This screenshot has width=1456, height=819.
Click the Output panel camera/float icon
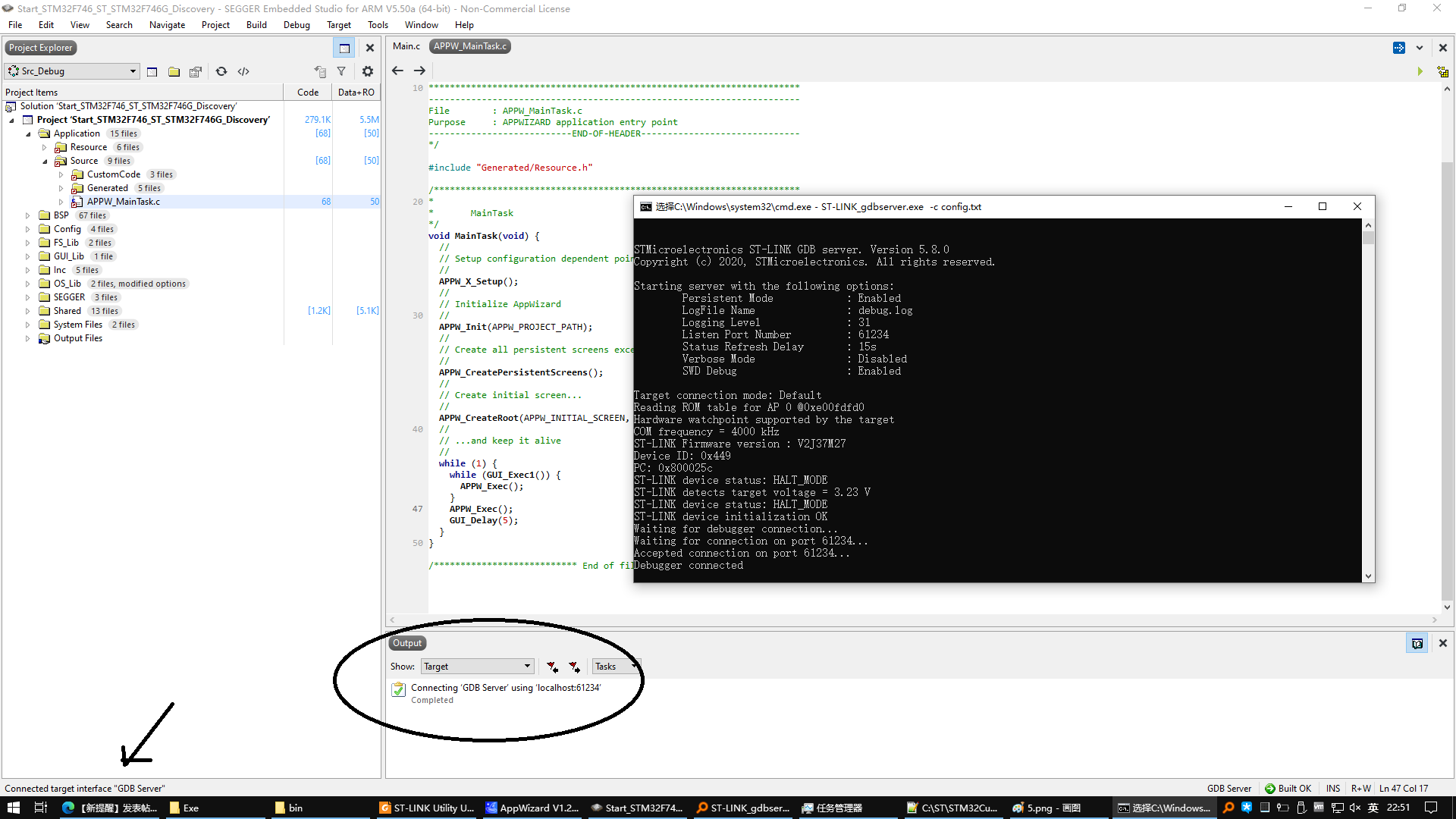[1417, 643]
